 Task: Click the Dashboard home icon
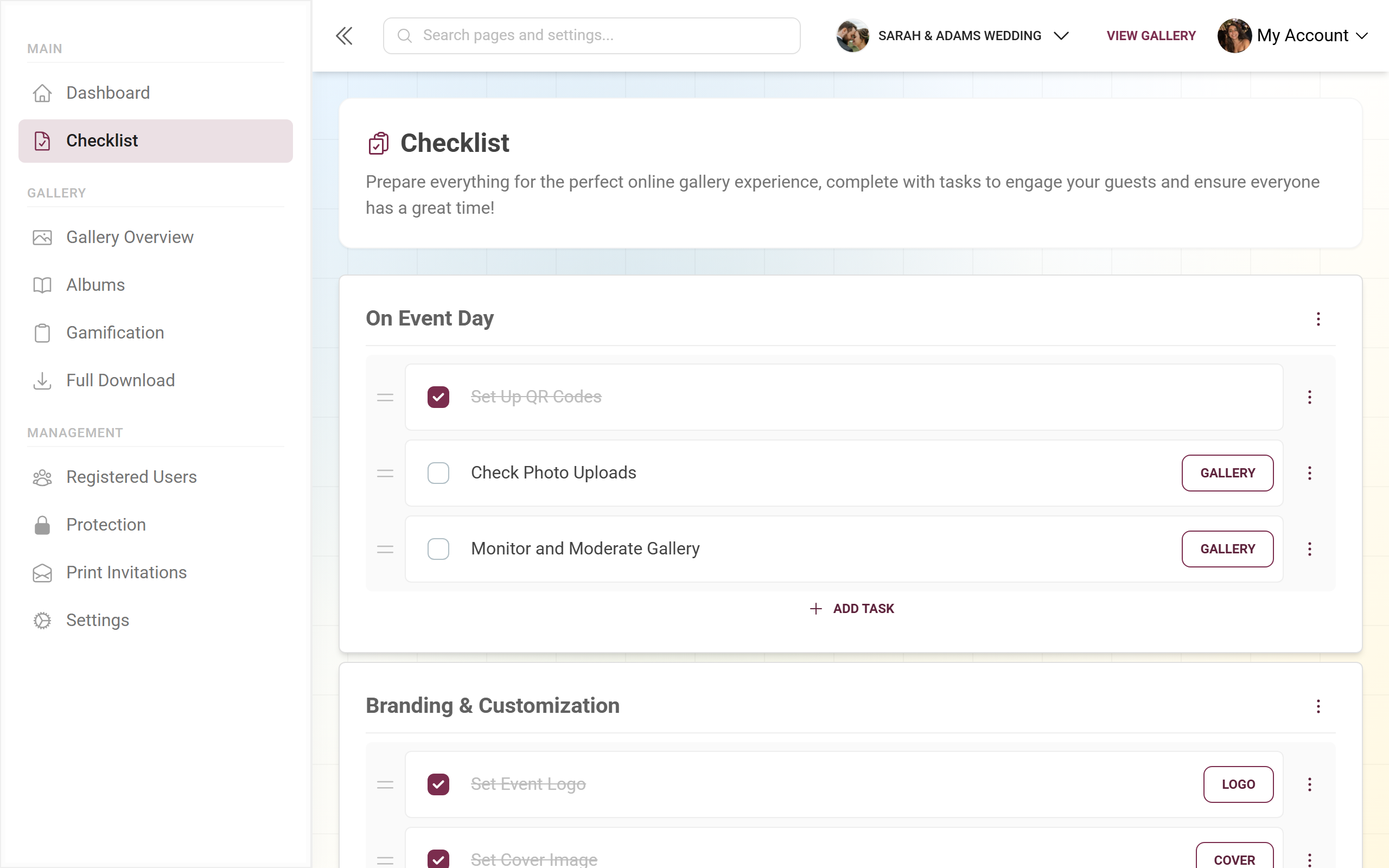coord(42,93)
